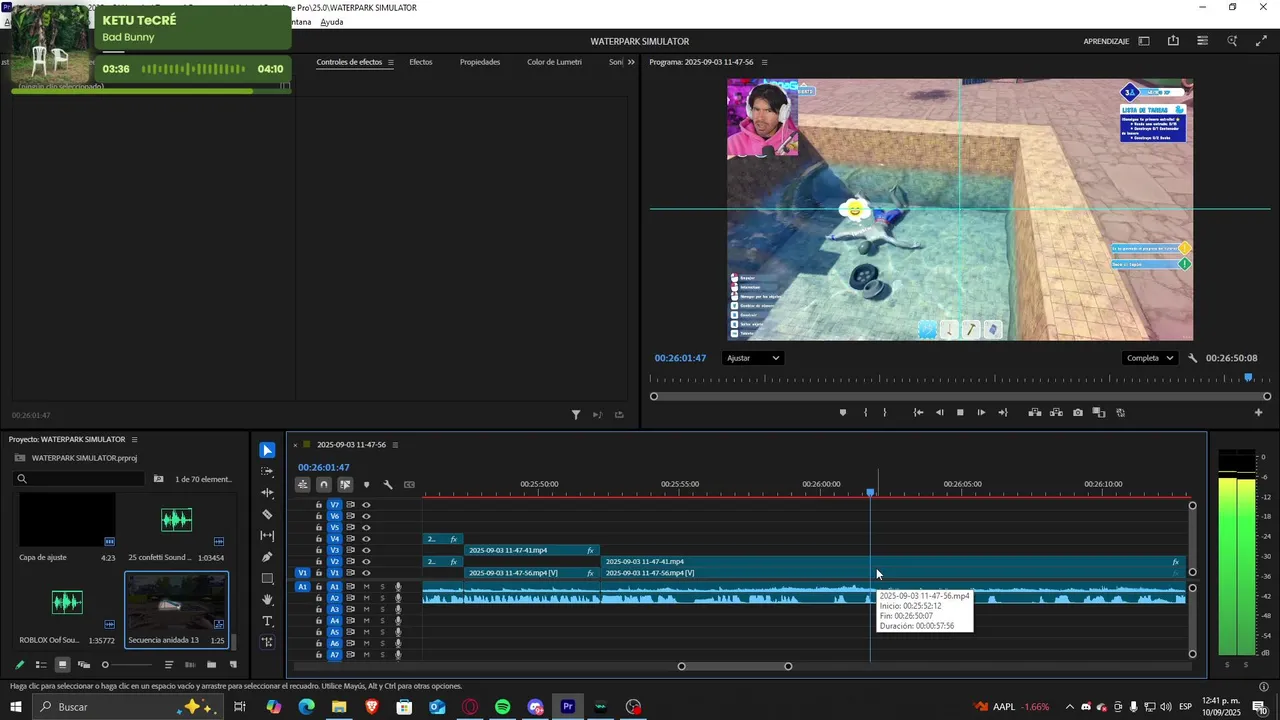This screenshot has width=1280, height=720.
Task: Open the Ayuda menu
Action: 332,22
